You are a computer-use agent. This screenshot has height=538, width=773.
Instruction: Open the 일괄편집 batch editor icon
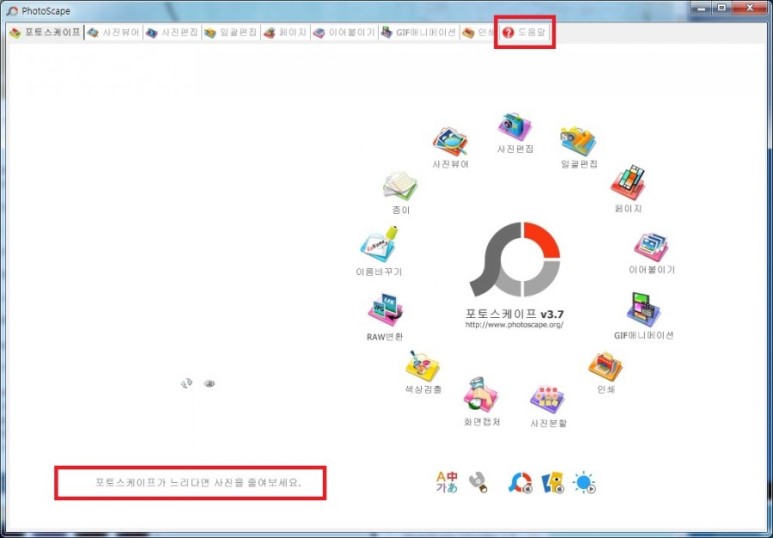[x=578, y=142]
